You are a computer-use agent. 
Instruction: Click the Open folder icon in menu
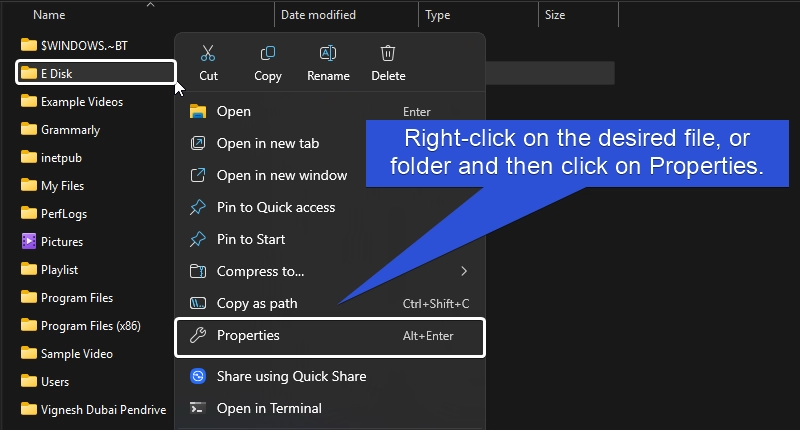click(198, 111)
